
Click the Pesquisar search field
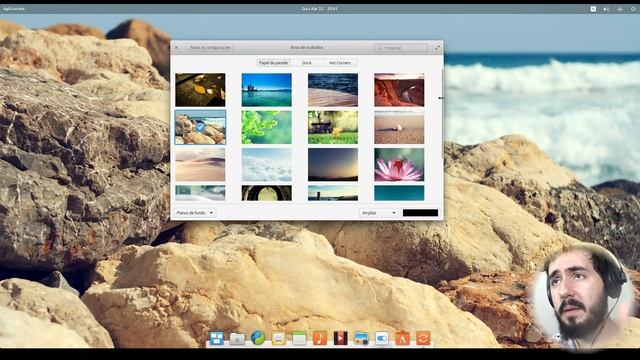pos(401,48)
